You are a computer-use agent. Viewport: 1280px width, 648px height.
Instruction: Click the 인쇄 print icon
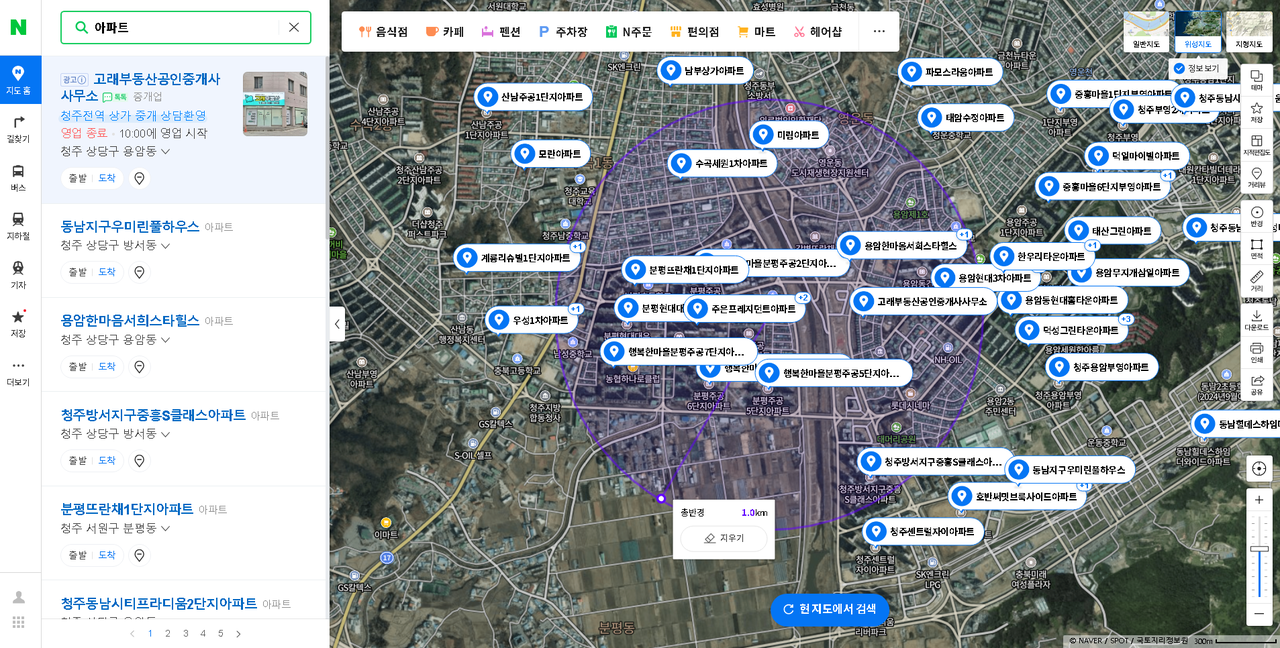point(1257,351)
